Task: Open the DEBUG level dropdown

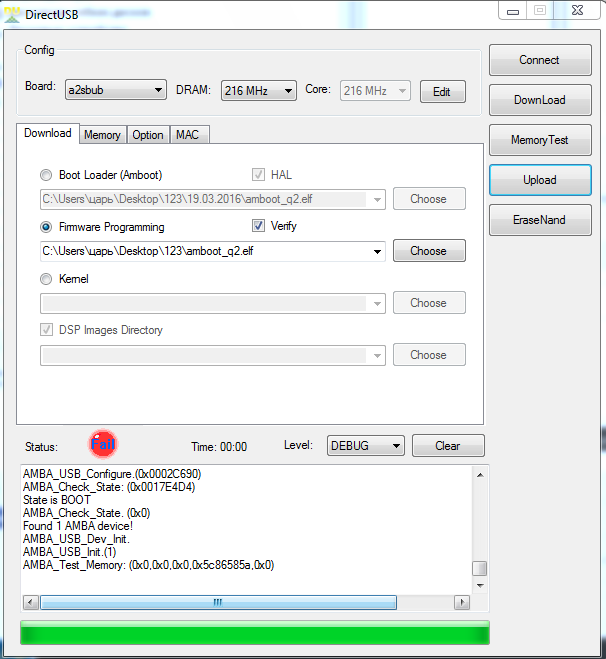Action: (x=365, y=446)
